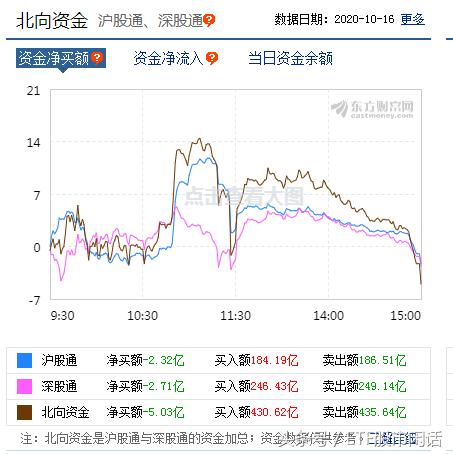Click buy amount 430.62亿
This screenshot has width=453, height=454.
[274, 412]
